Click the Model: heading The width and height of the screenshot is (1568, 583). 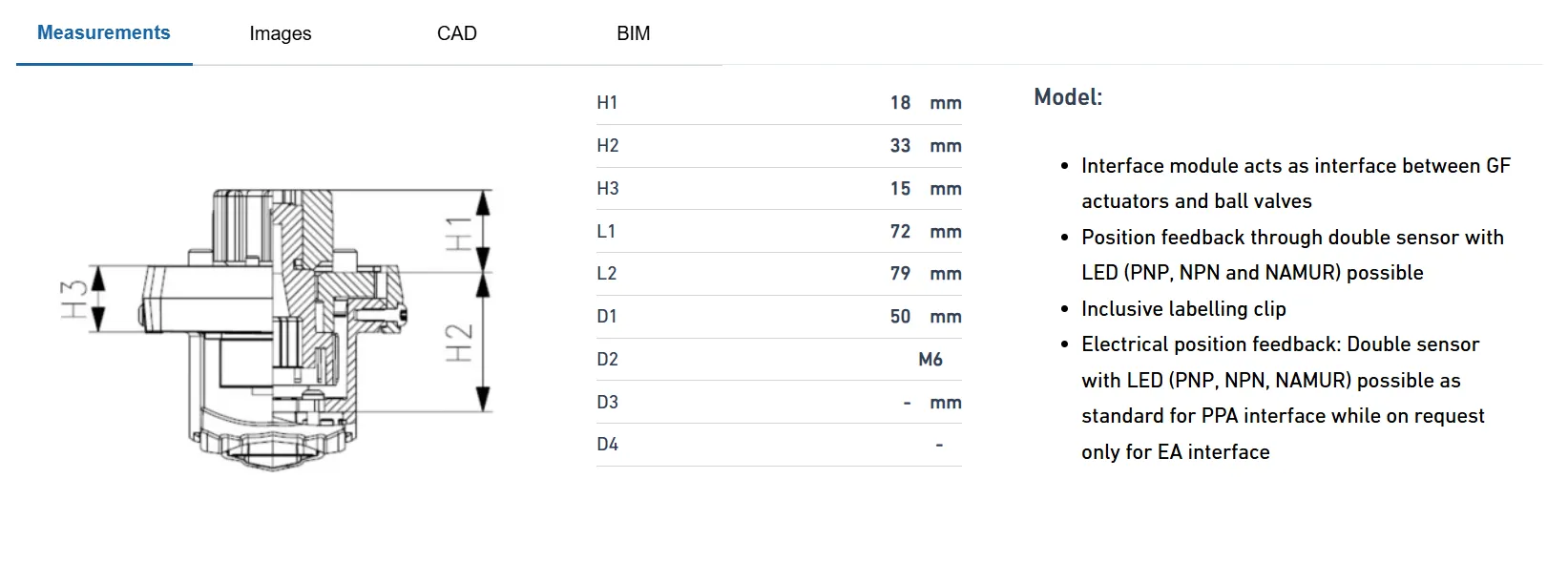pyautogui.click(x=1068, y=97)
